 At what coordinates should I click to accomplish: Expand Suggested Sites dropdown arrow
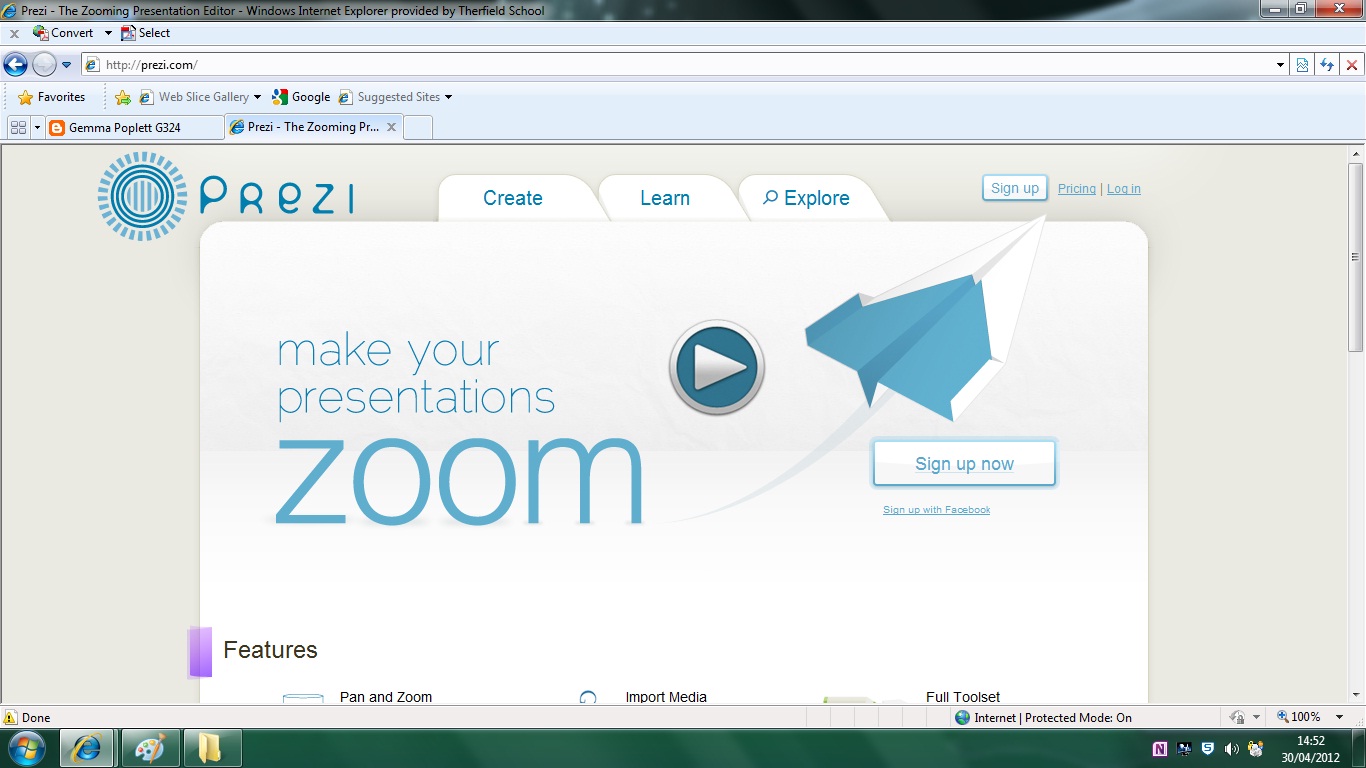tap(448, 97)
